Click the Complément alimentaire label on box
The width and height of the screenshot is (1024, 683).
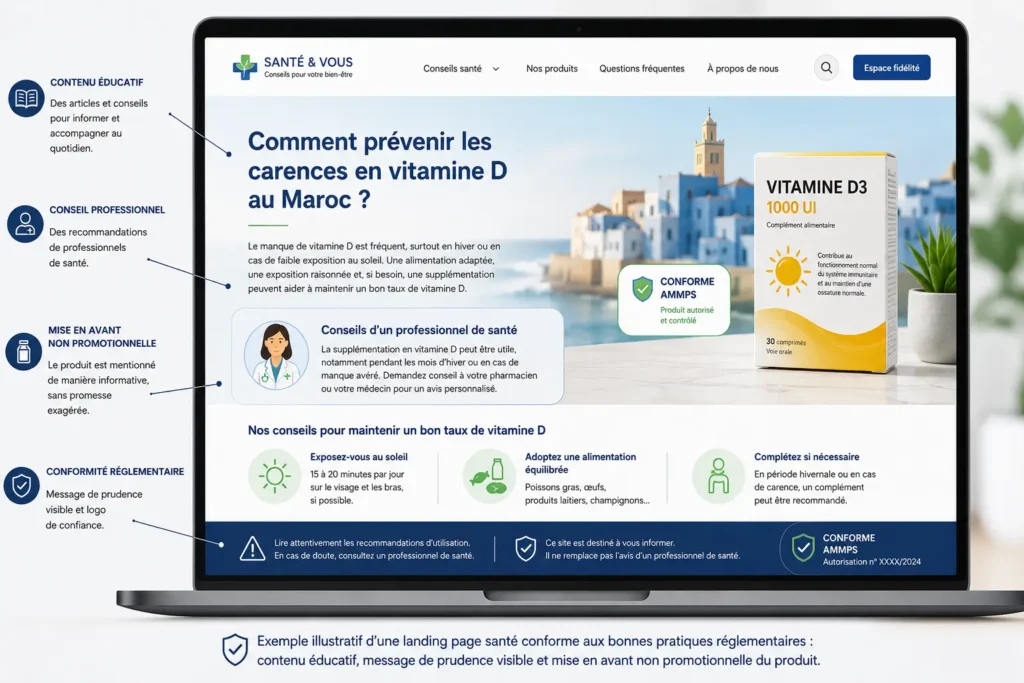click(801, 225)
